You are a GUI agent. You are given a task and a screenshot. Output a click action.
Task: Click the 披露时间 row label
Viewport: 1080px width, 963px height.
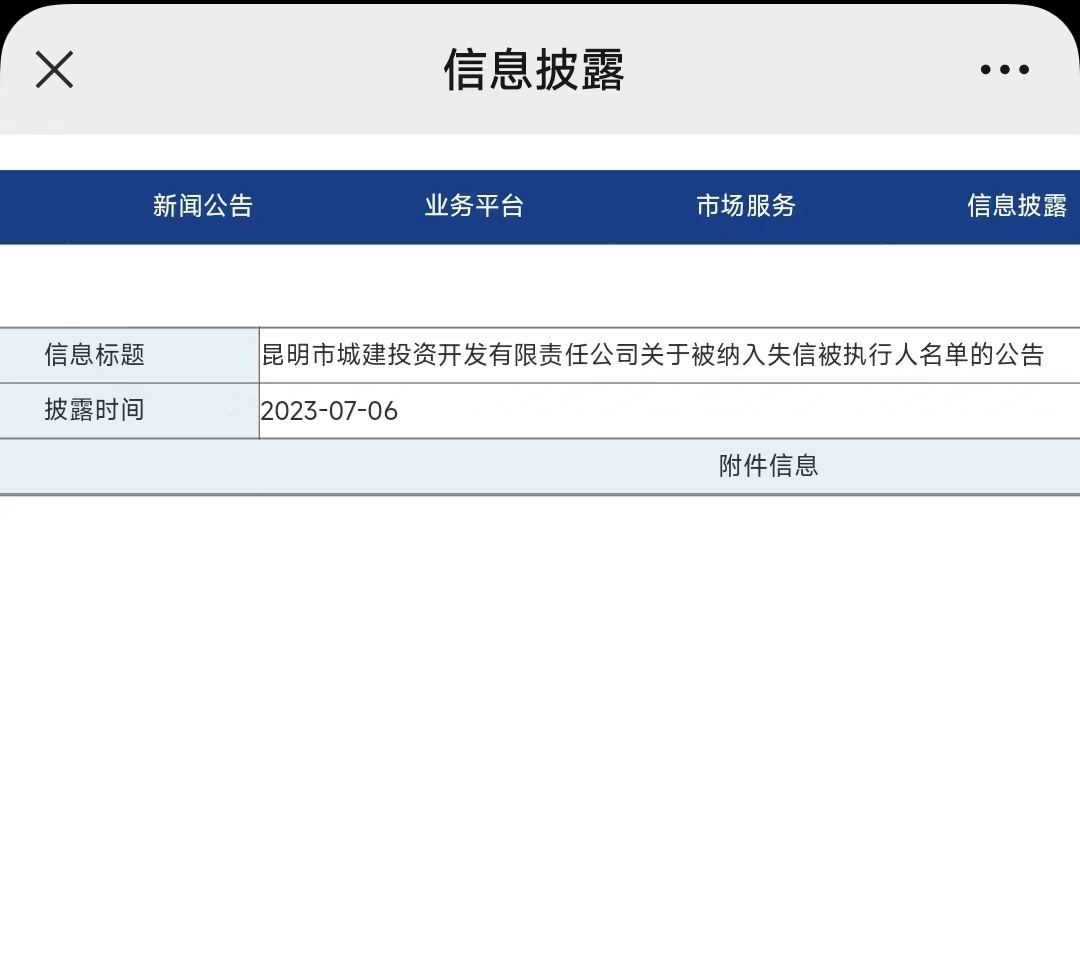(94, 410)
